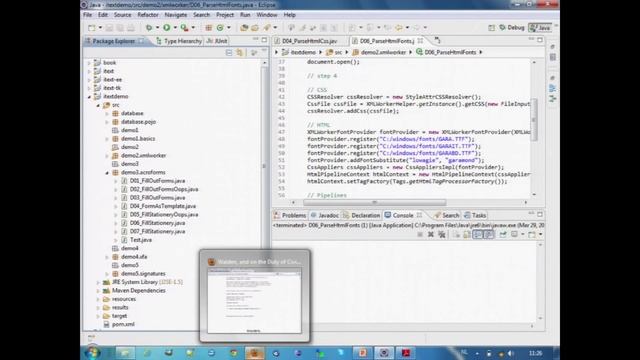Click the New Java Package toolbar icon

coord(209,28)
